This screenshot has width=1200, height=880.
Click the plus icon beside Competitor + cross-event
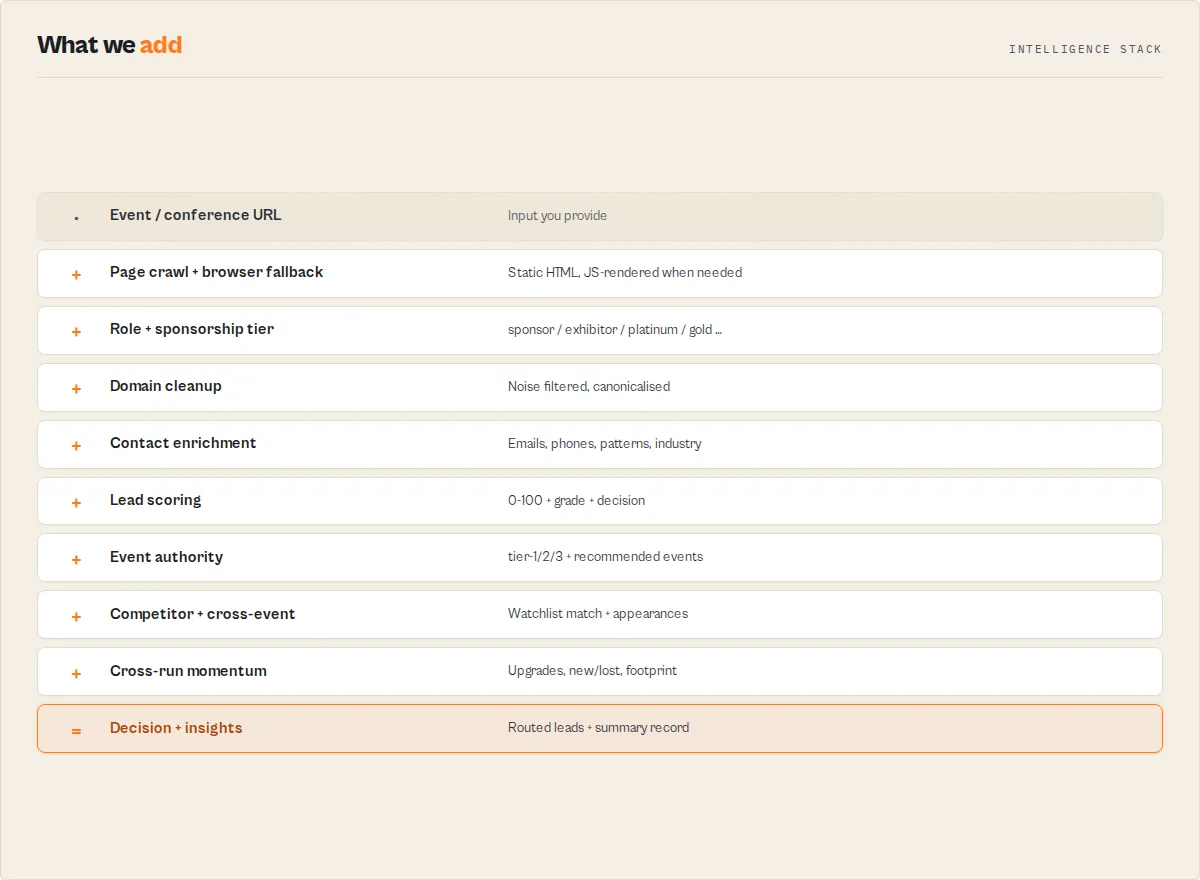(x=76, y=616)
